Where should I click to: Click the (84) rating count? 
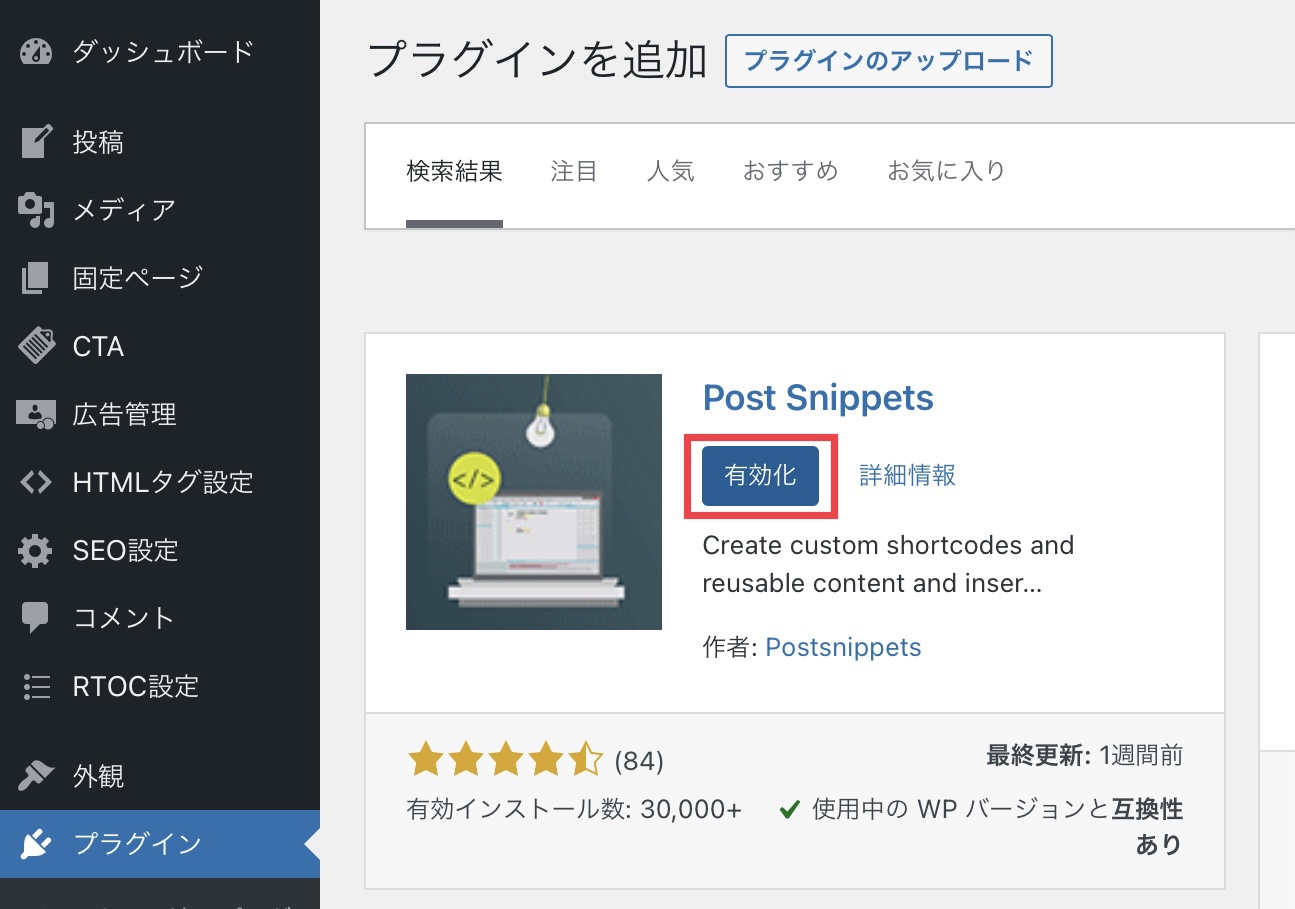tap(639, 762)
